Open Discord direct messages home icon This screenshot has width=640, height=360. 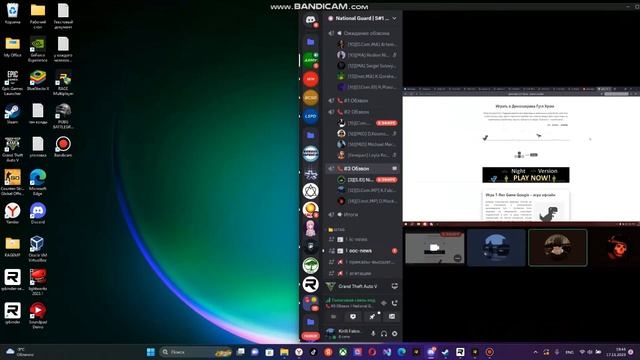click(310, 20)
